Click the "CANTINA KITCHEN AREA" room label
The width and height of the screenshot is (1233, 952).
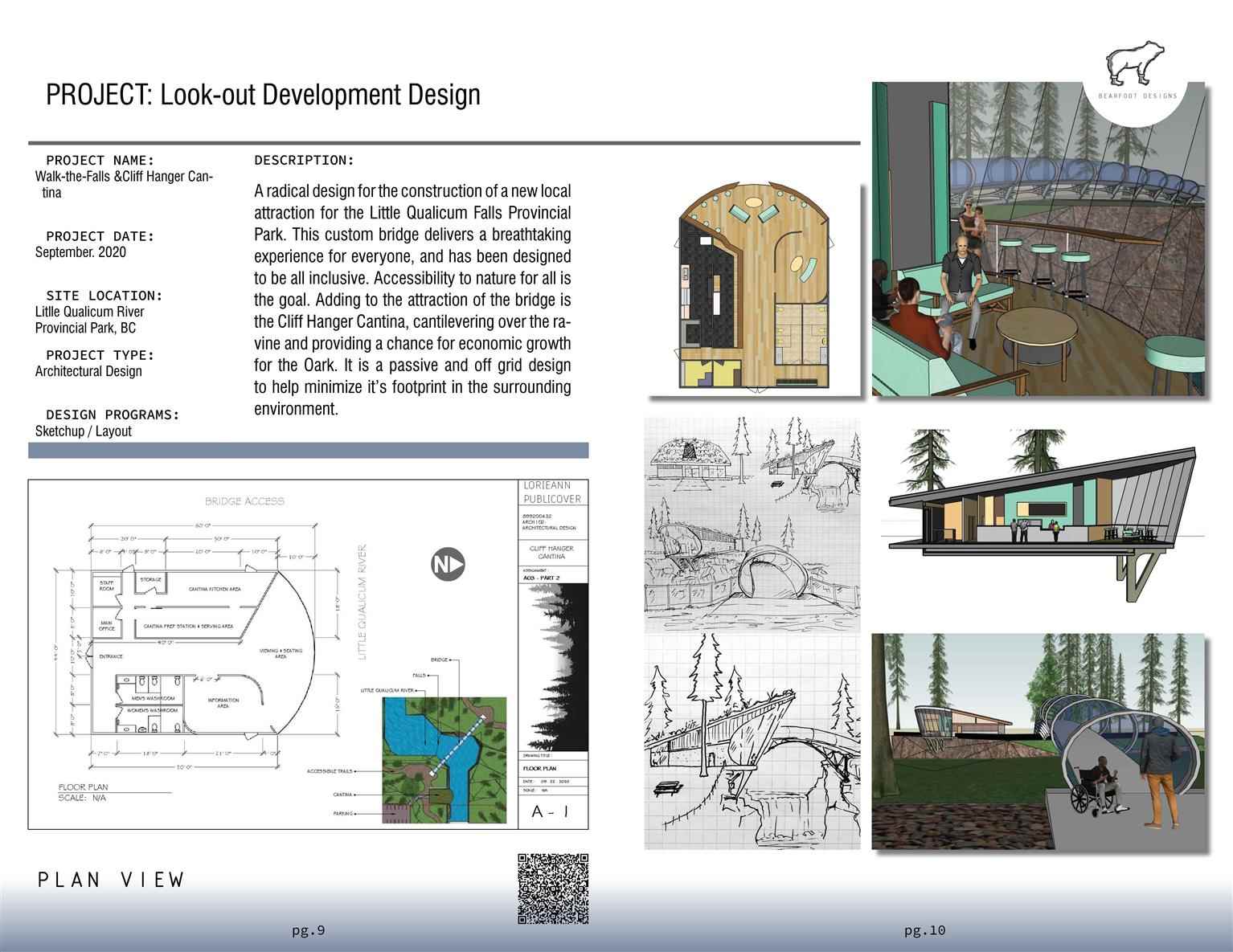coord(215,589)
